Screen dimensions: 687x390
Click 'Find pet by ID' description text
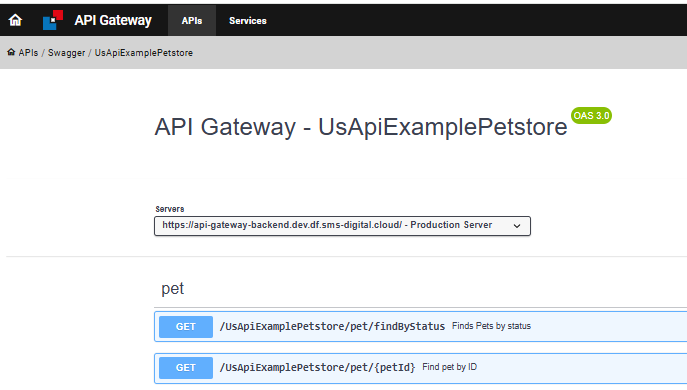coord(450,367)
